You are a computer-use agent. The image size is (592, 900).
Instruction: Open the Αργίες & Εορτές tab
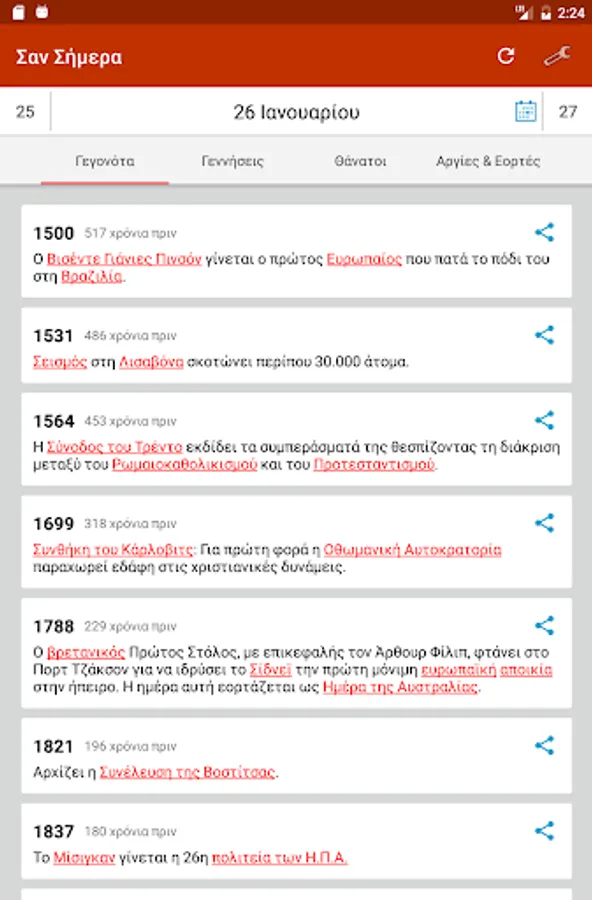[x=488, y=161]
